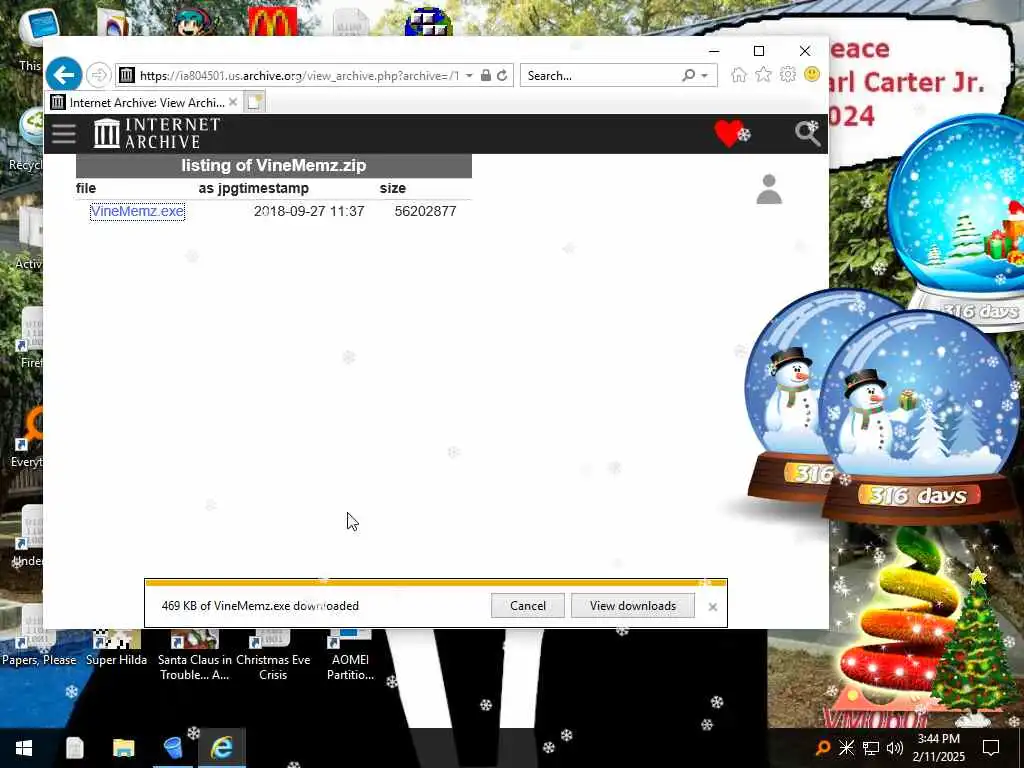Screen dimensions: 1024x768
Task: Click the Internet Archive logo
Action: click(x=157, y=133)
